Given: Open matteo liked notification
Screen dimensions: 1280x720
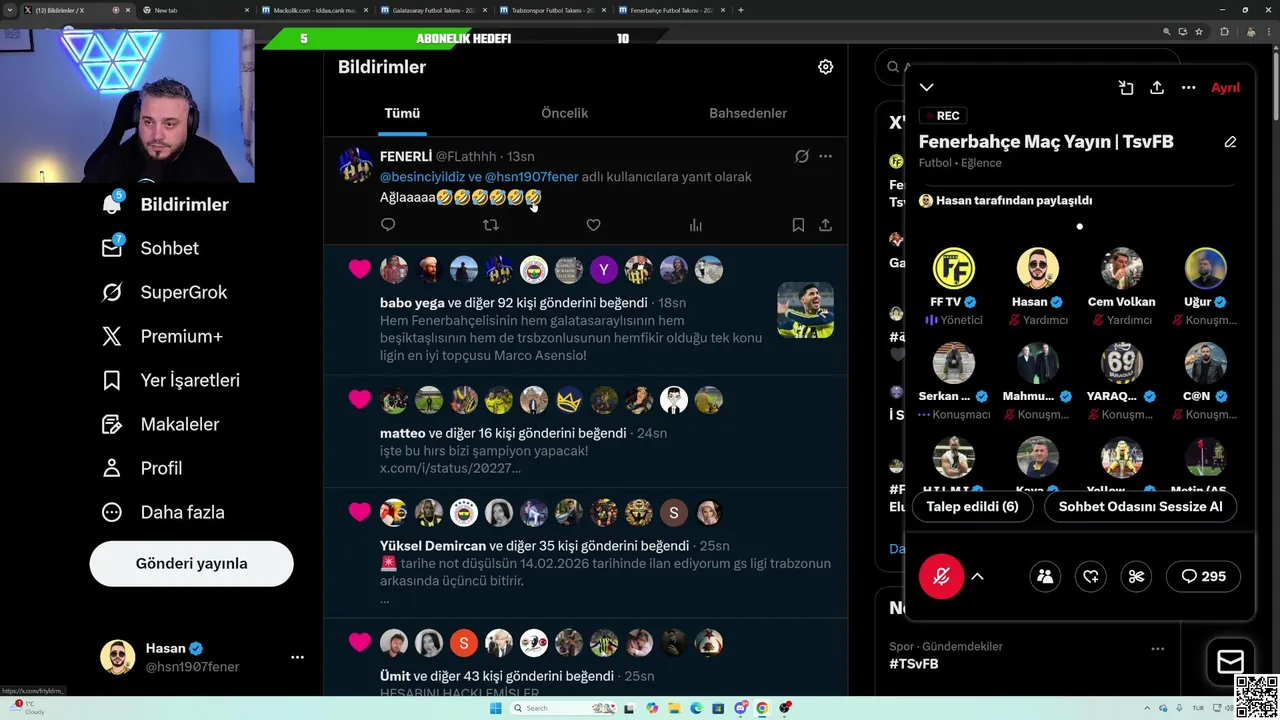Looking at the screenshot, I should tap(585, 432).
